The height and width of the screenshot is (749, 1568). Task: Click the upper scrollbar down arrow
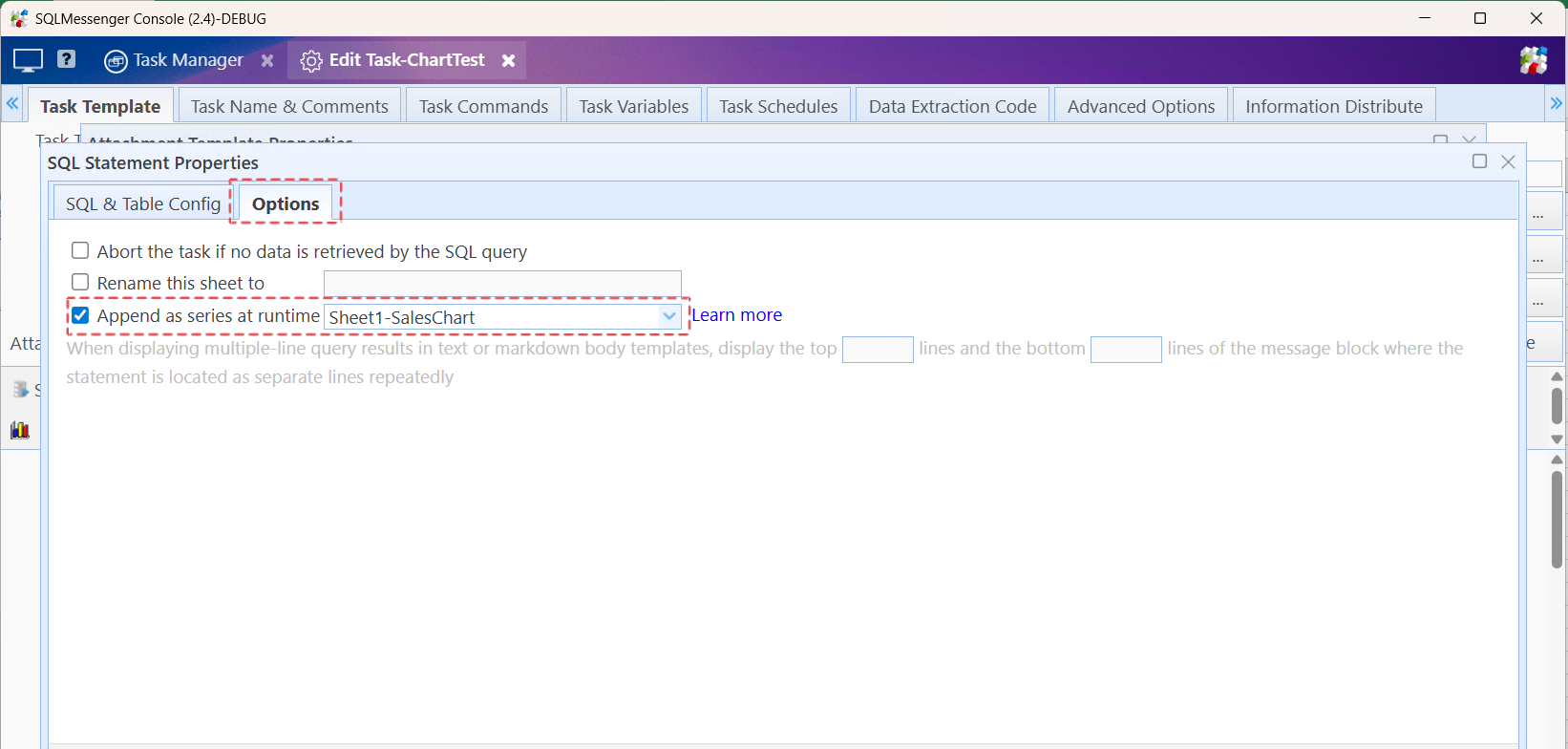[x=1557, y=439]
